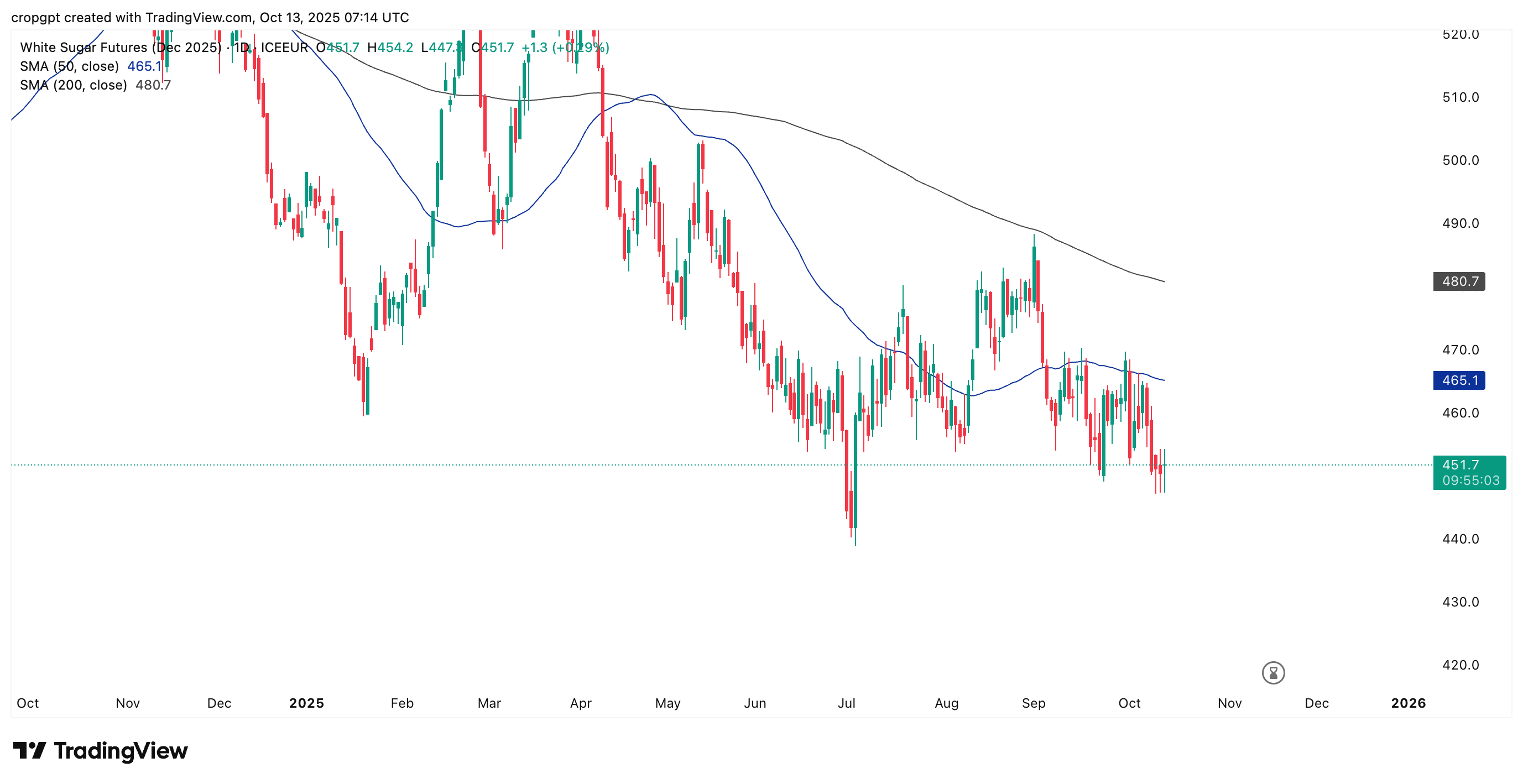Click the Jul label on the time axis
Viewport: 1523px width, 784px height.
point(846,703)
